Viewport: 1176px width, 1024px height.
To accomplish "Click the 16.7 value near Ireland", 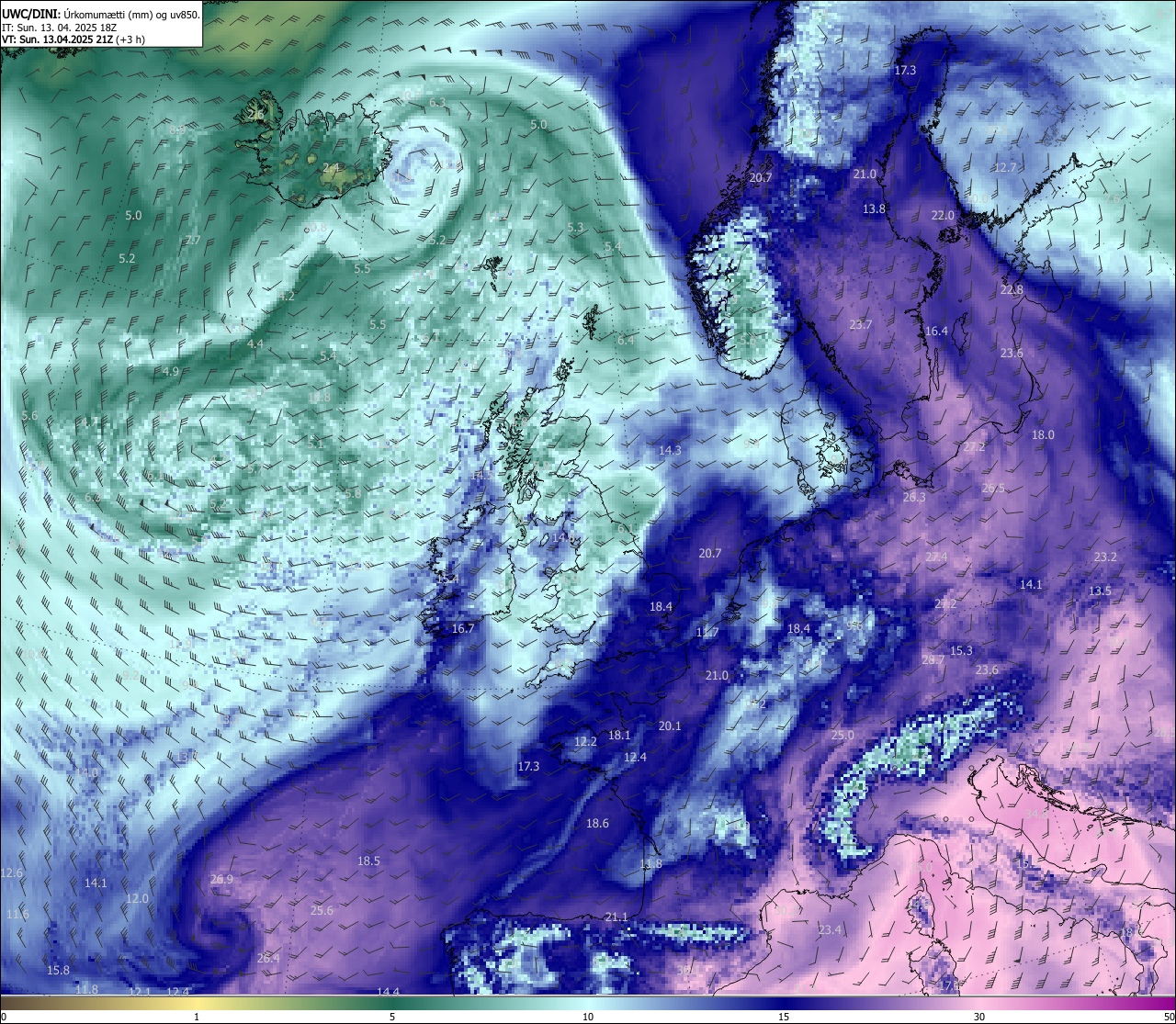I will tap(463, 629).
